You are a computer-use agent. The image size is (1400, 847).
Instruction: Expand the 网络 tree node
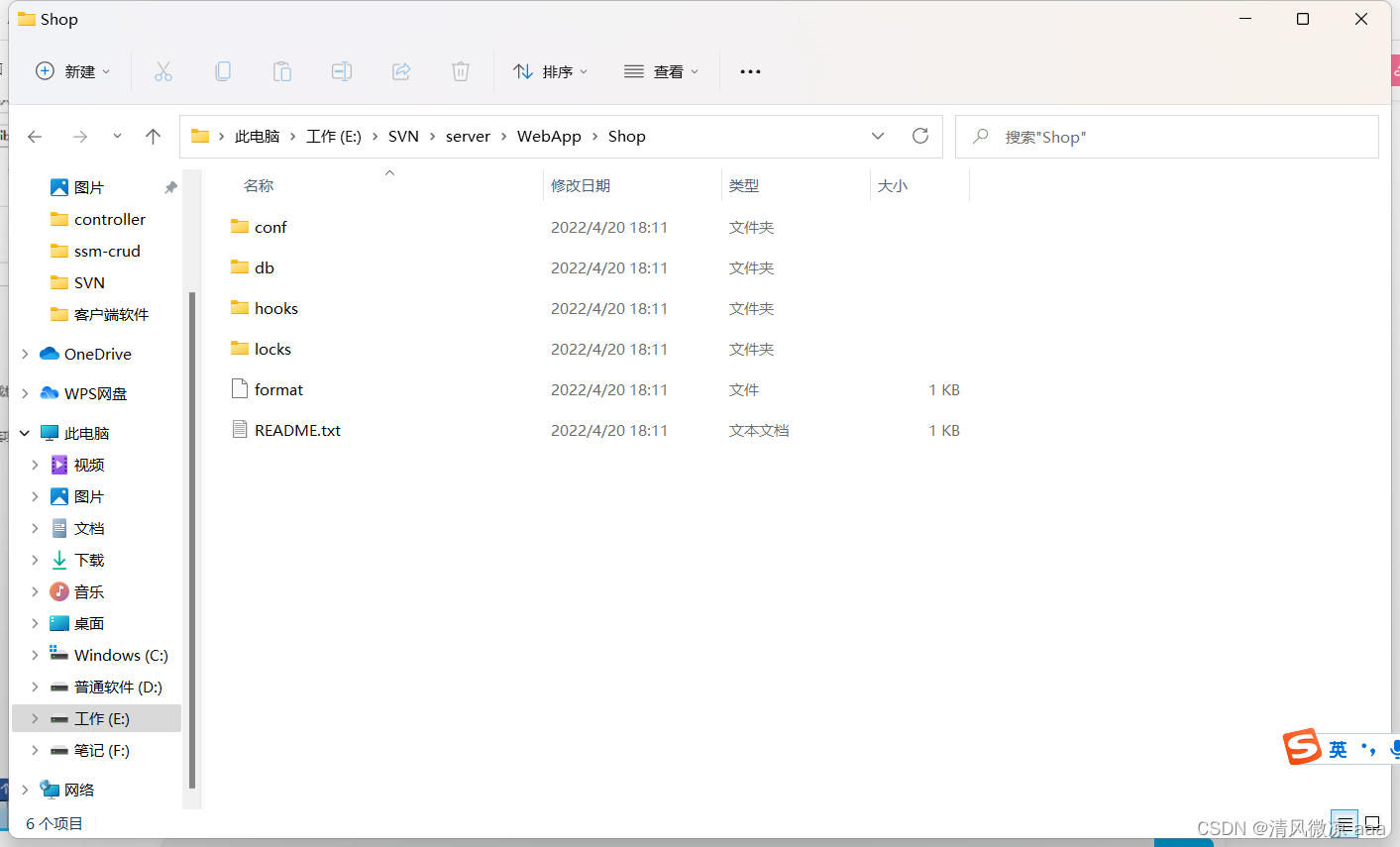(25, 790)
